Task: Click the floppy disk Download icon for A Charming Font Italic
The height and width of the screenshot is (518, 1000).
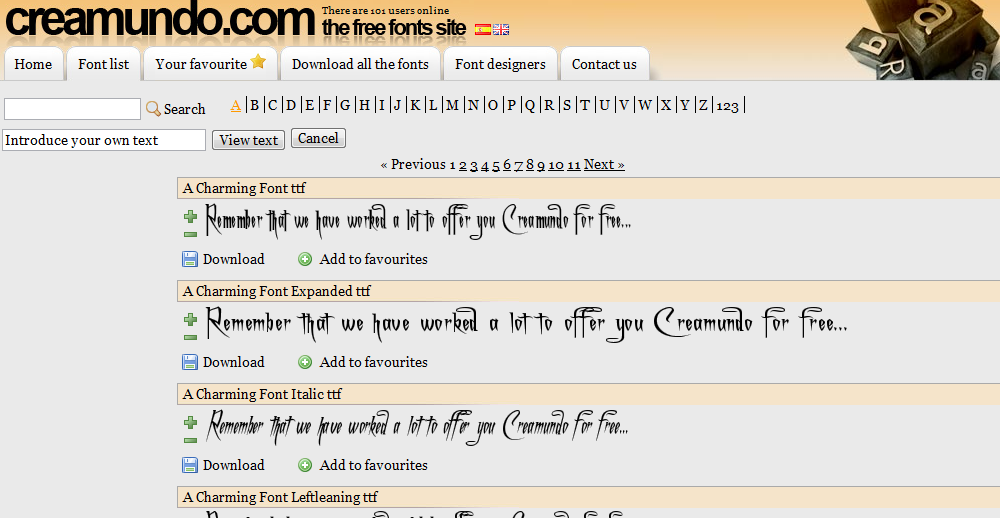Action: [x=190, y=465]
